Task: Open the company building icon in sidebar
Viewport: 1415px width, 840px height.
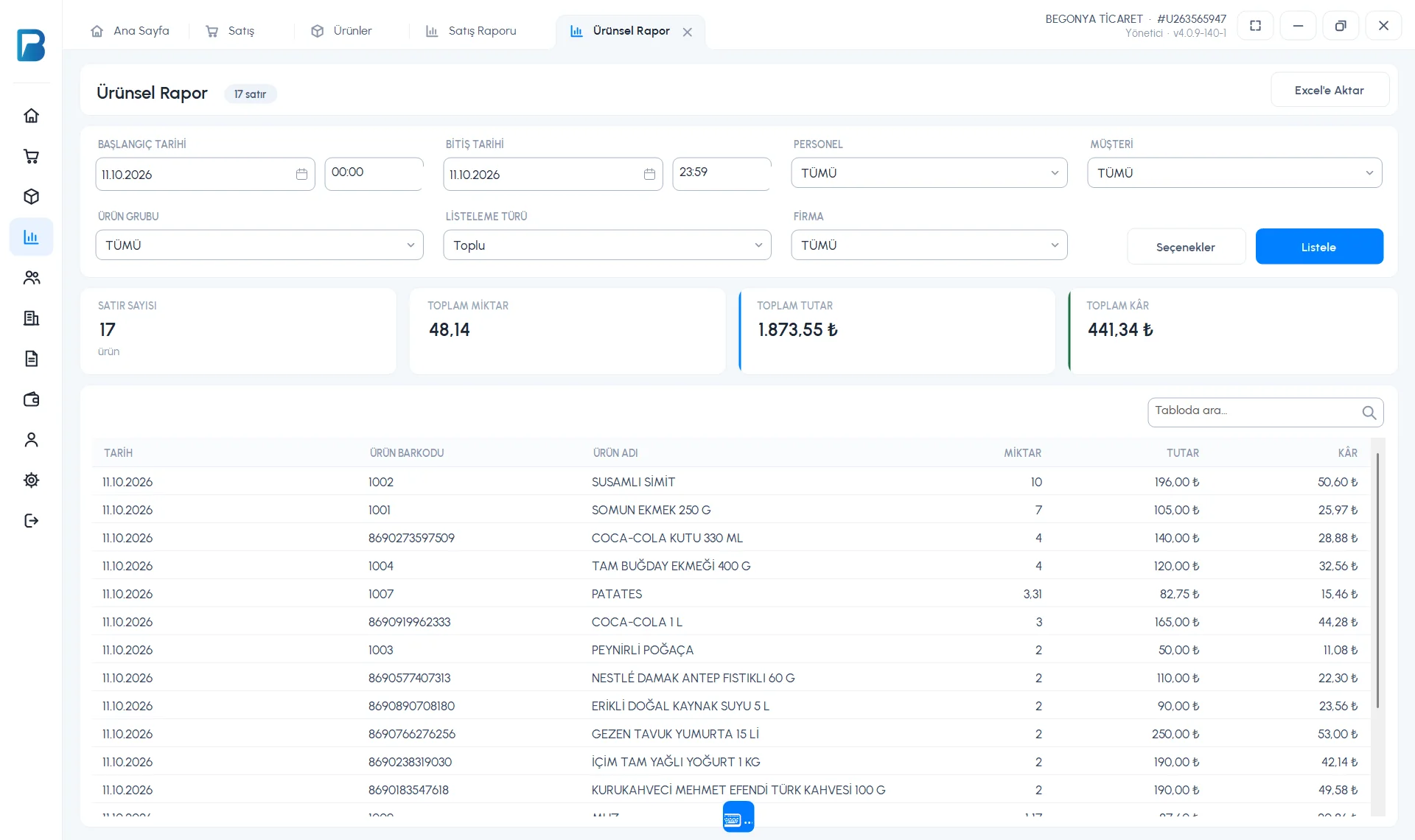Action: (x=31, y=318)
